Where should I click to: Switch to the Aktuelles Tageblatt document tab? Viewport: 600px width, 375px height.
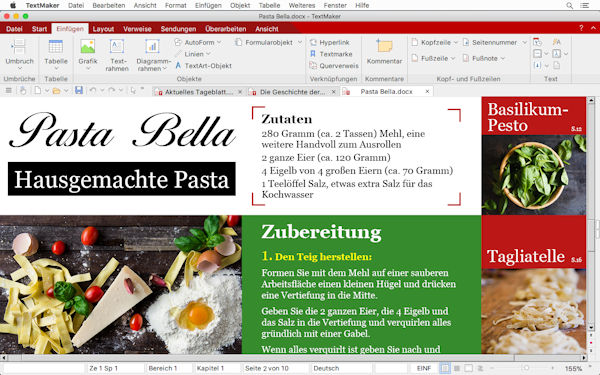(x=198, y=92)
